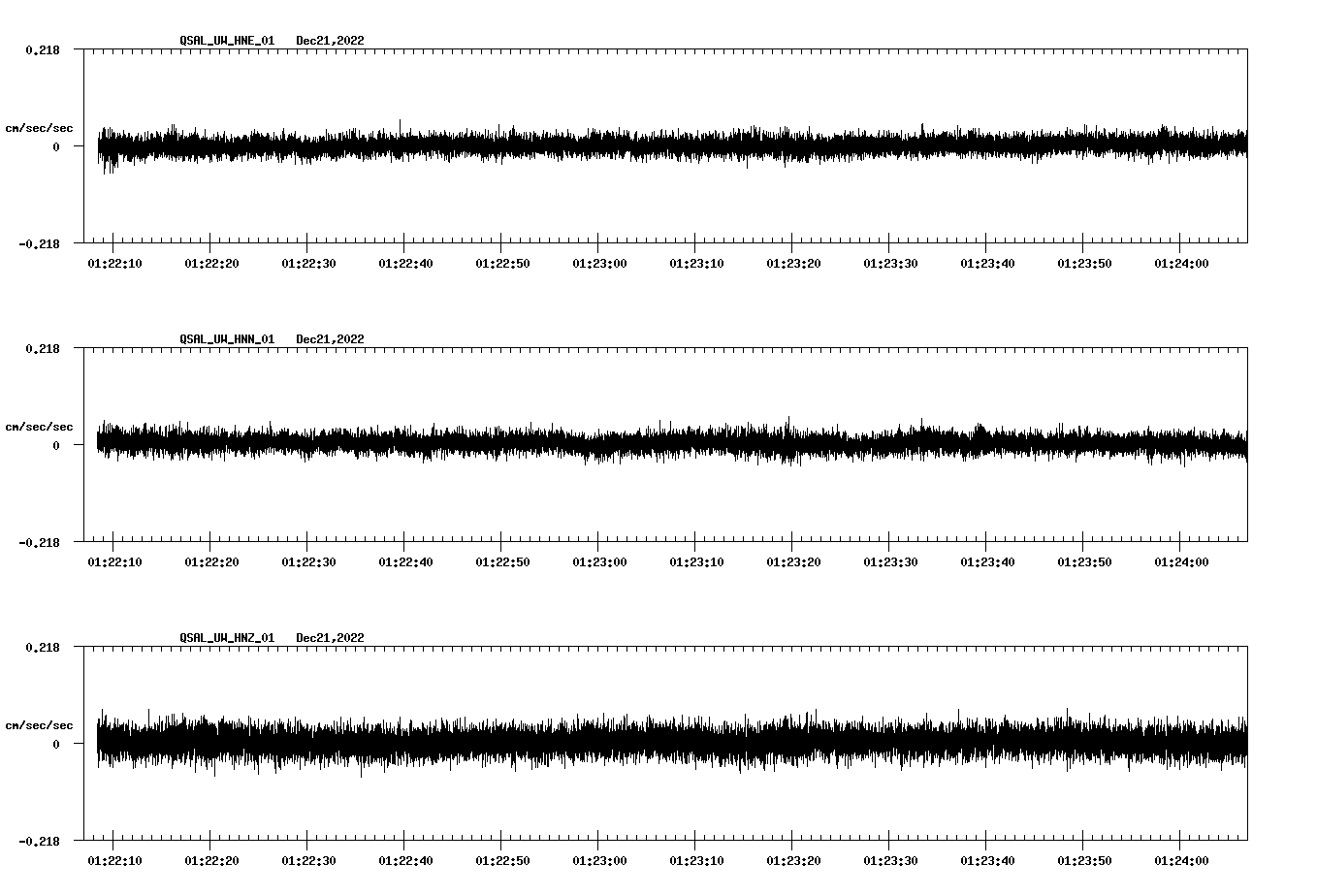
Task: Click the 01:24:00 time label under HNZ plot
Action: 1181,860
